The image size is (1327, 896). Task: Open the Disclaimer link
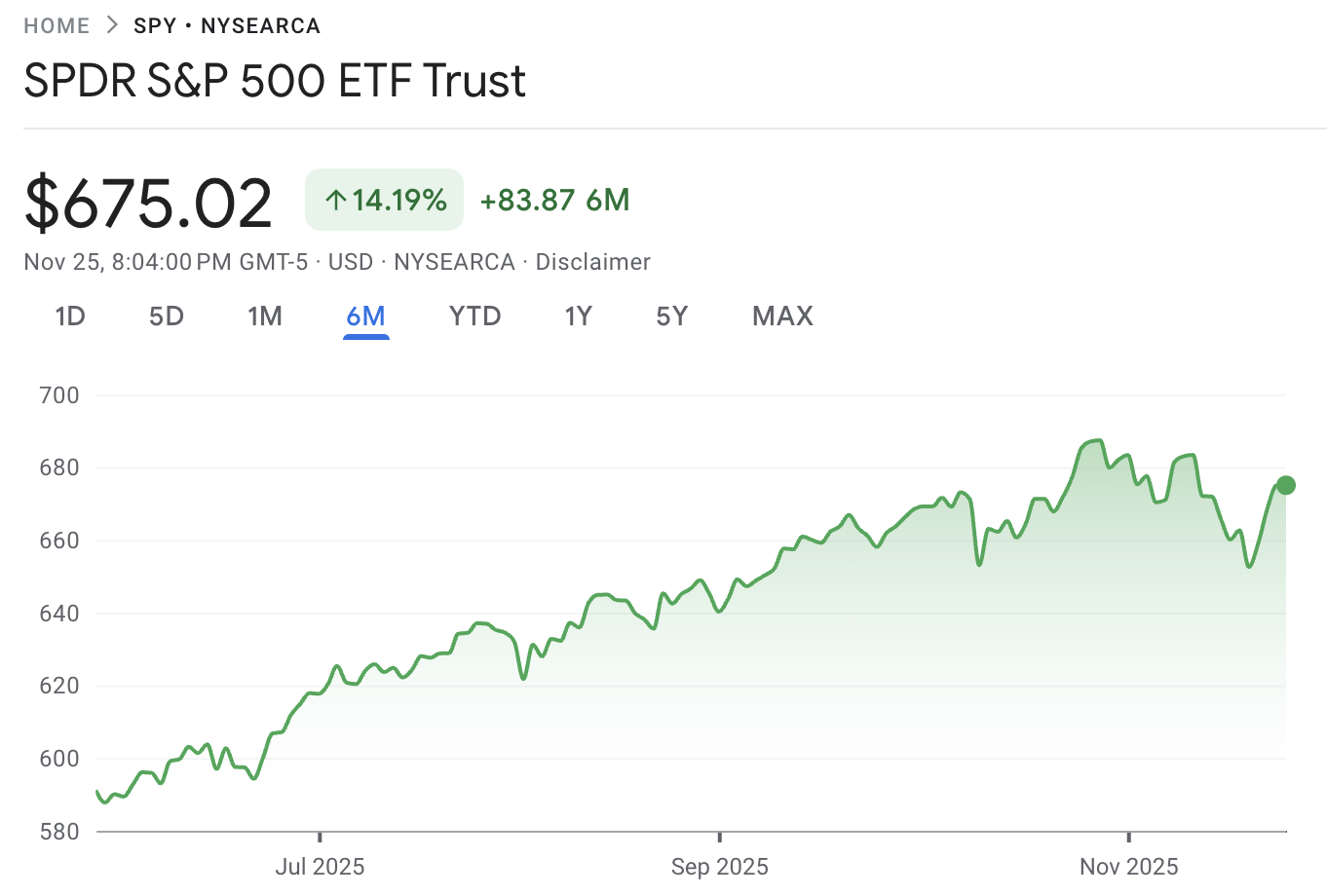(592, 261)
